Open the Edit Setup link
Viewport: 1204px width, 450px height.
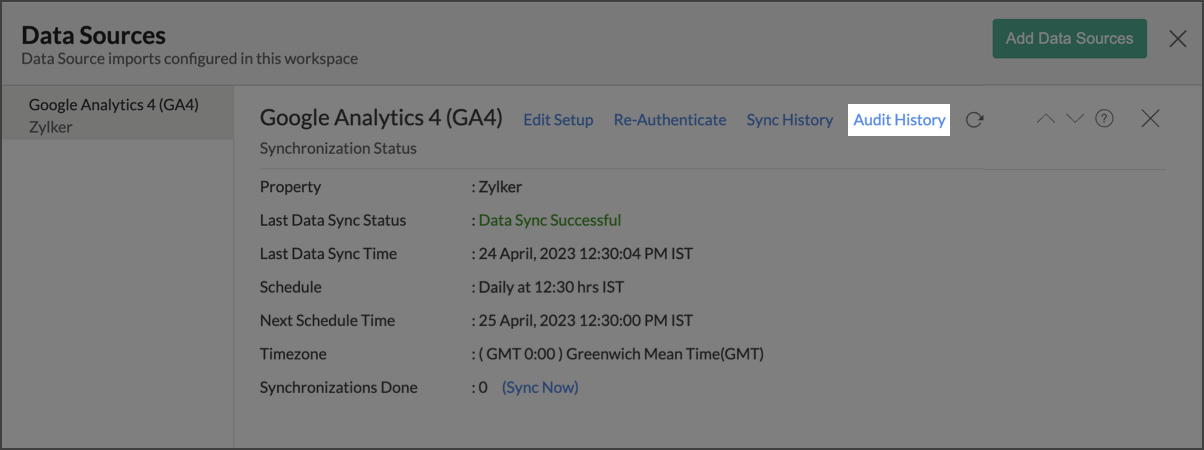[x=558, y=120]
